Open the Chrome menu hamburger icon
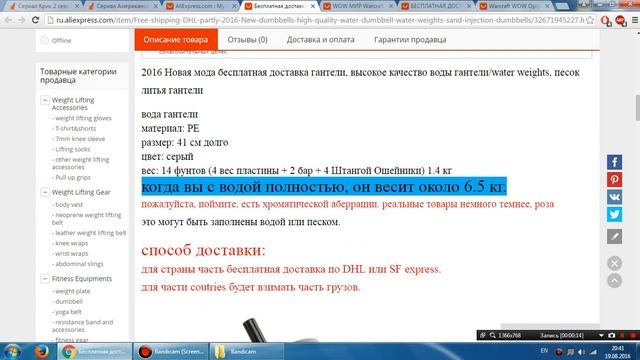This screenshot has height=360, width=640. coord(635,20)
